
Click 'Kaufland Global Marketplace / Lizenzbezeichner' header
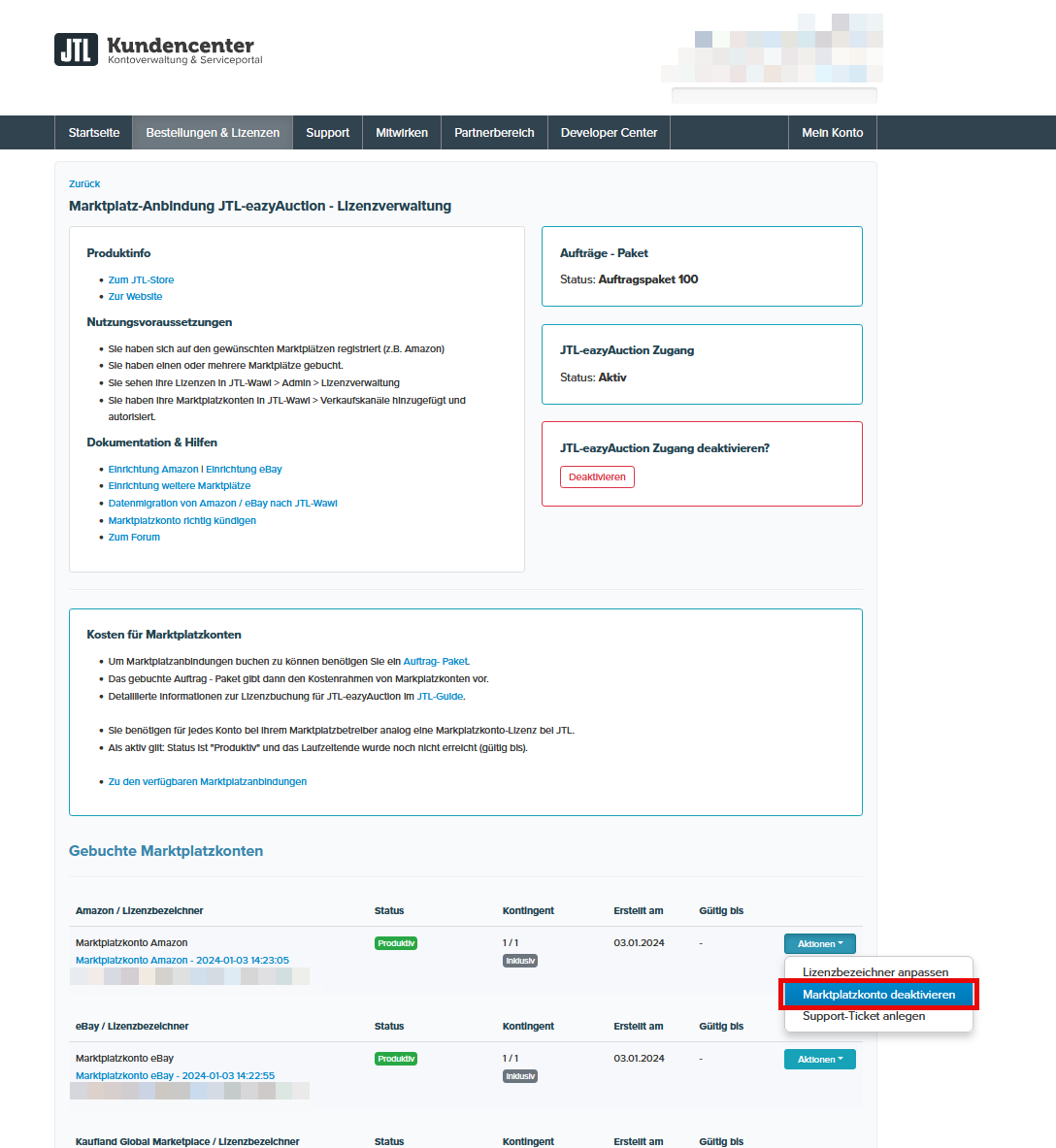(x=187, y=1141)
